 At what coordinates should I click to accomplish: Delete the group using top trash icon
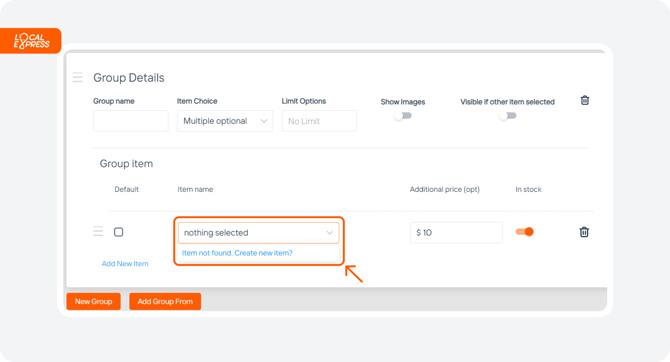585,100
